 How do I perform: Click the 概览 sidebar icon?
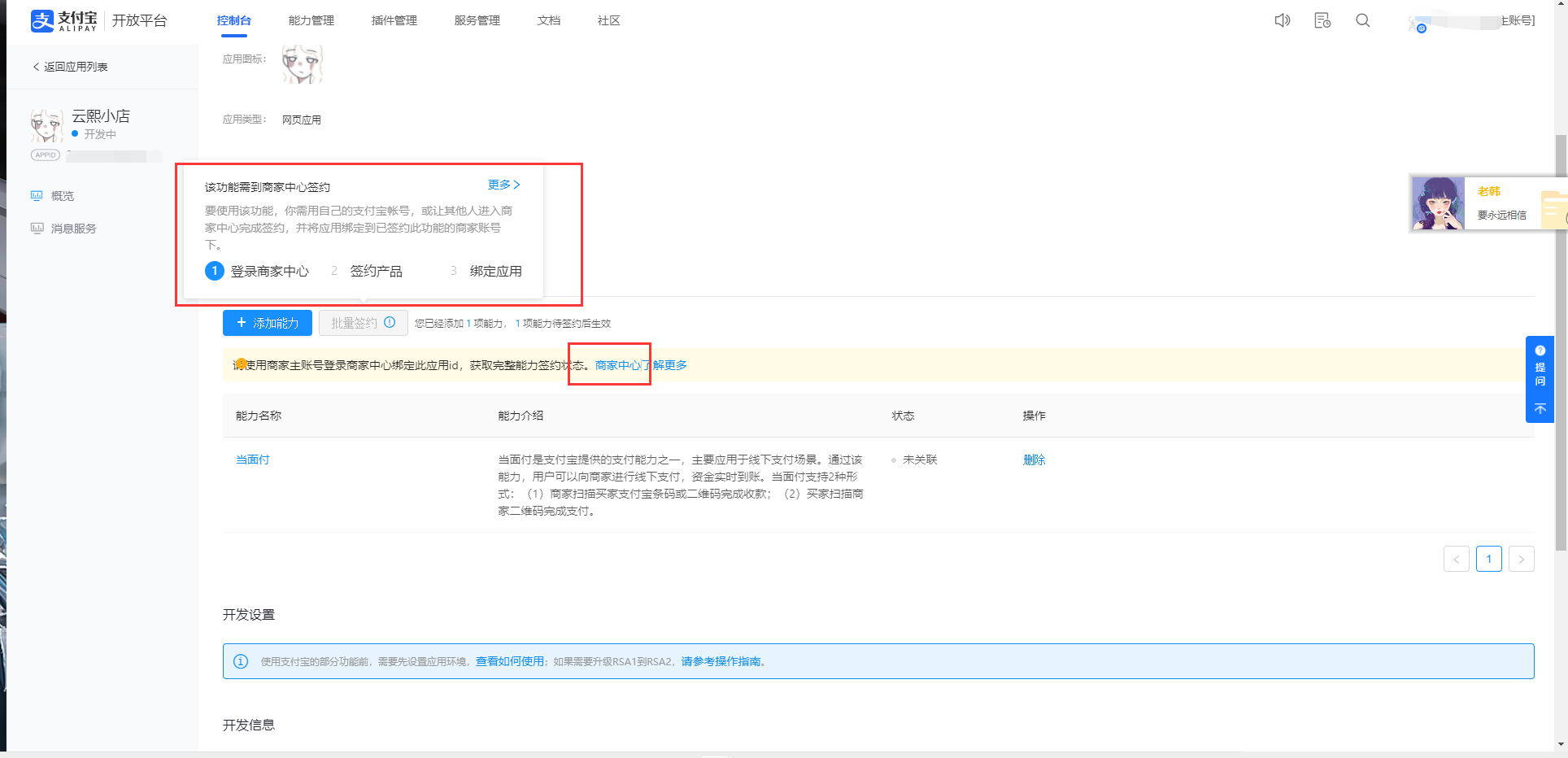coord(37,196)
